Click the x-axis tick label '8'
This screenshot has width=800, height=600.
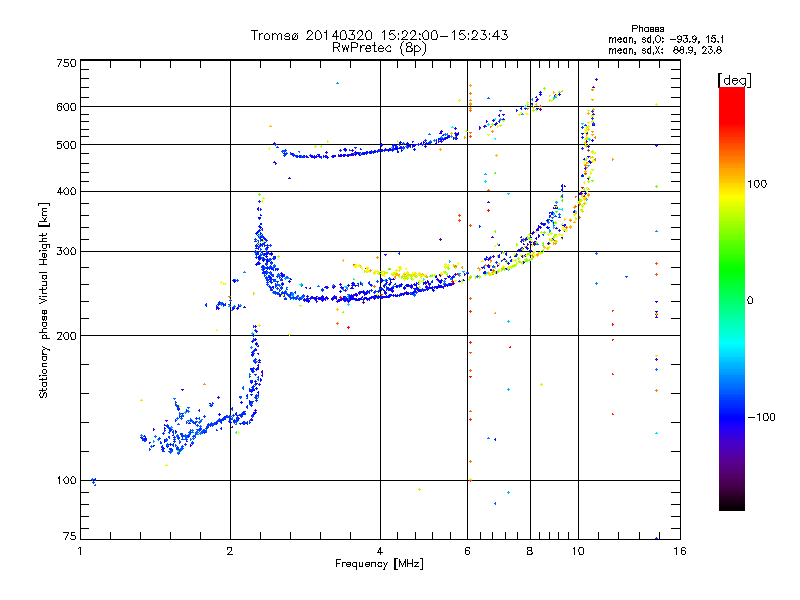point(530,551)
